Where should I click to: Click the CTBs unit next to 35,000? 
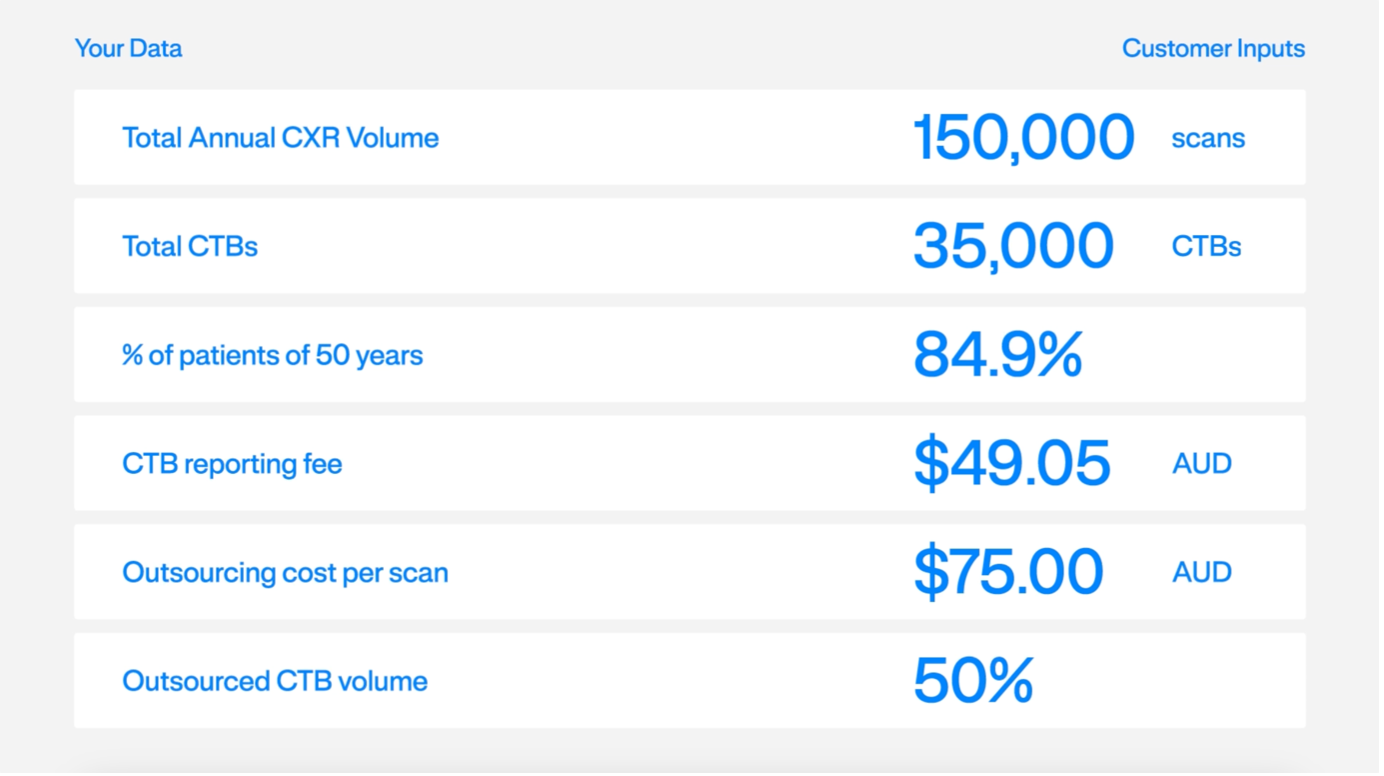click(x=1206, y=246)
